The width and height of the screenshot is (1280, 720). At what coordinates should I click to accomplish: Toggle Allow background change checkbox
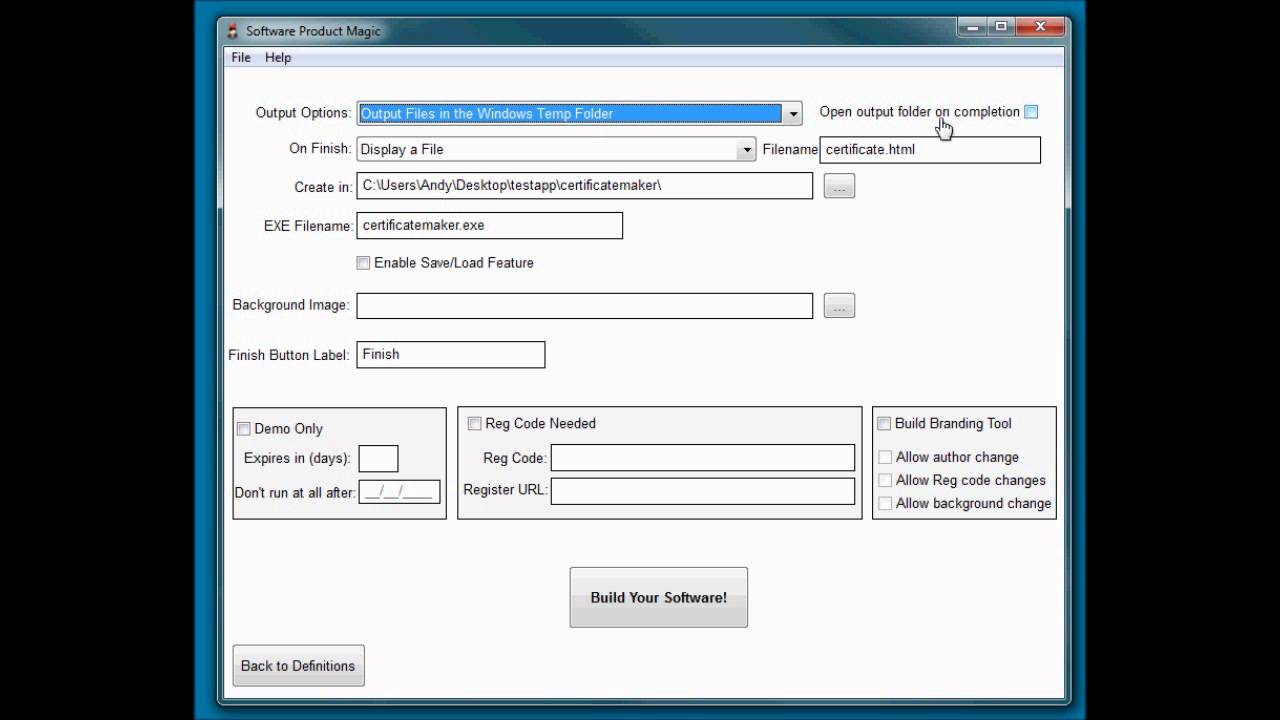885,503
